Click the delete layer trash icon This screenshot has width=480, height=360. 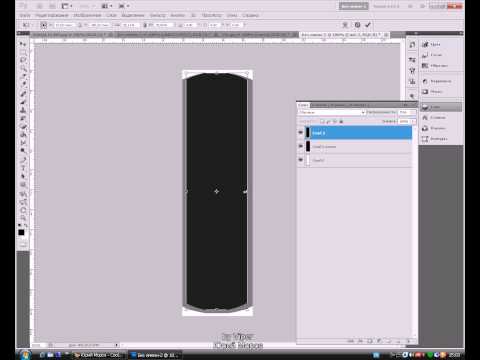tap(409, 341)
